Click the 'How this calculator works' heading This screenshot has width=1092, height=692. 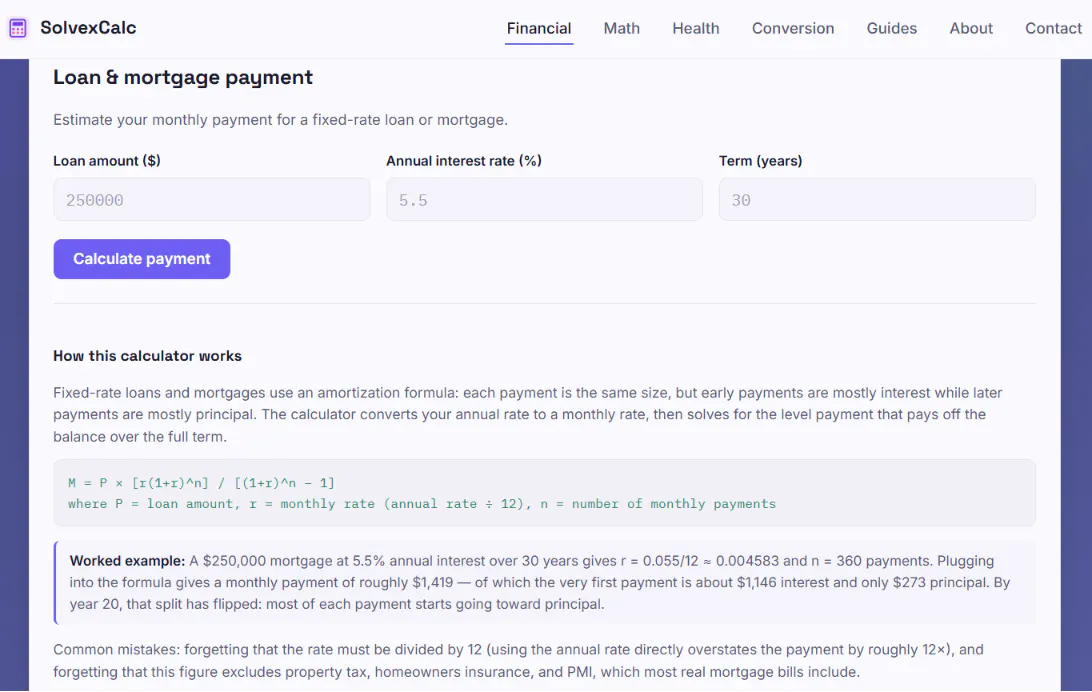(x=148, y=356)
